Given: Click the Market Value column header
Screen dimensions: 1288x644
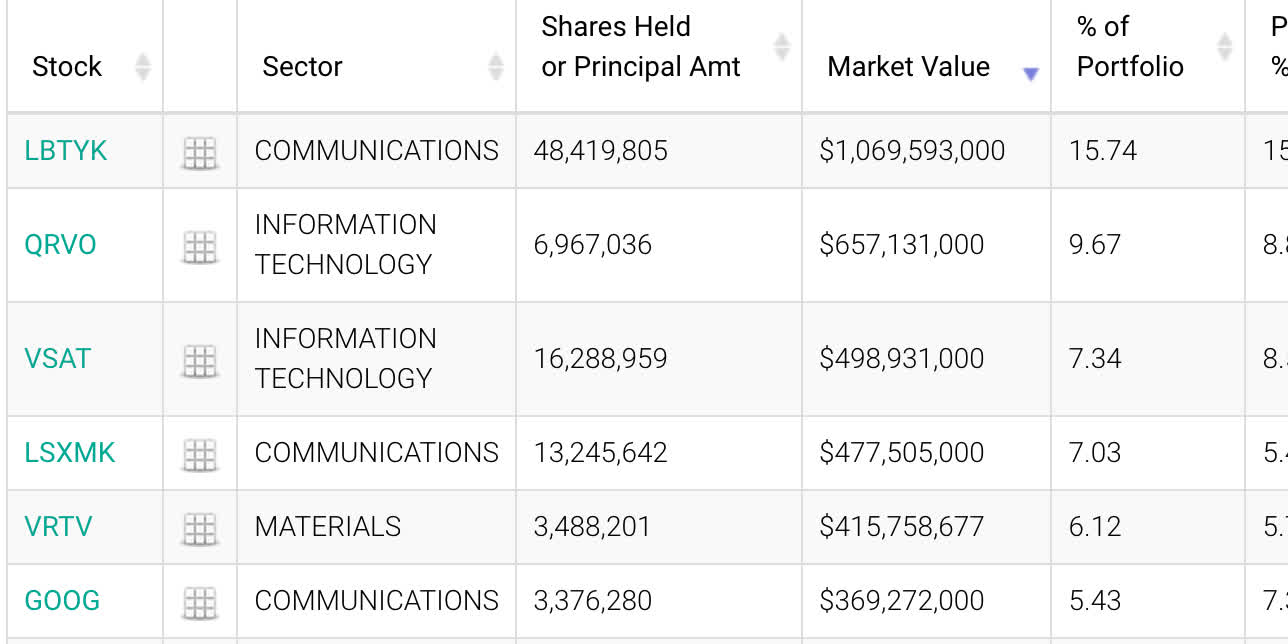Looking at the screenshot, I should pyautogui.click(x=908, y=67).
